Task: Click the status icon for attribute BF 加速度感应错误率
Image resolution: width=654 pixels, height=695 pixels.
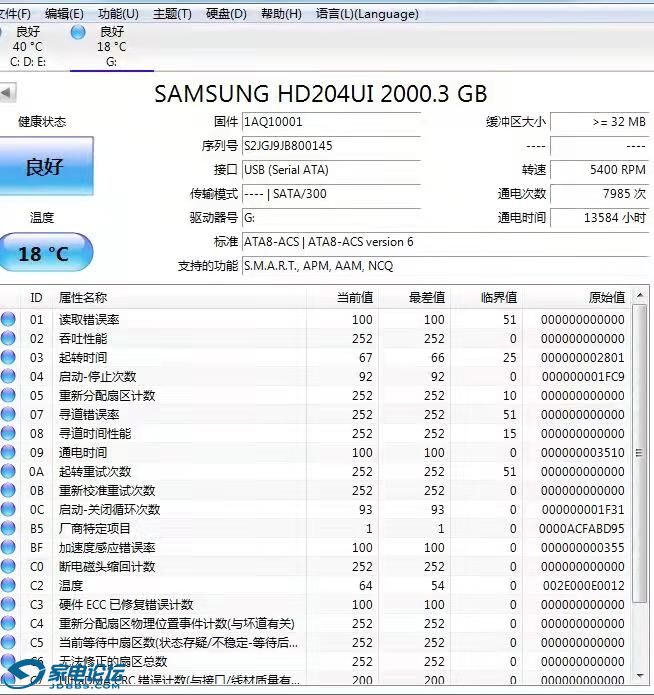Action: 8,547
